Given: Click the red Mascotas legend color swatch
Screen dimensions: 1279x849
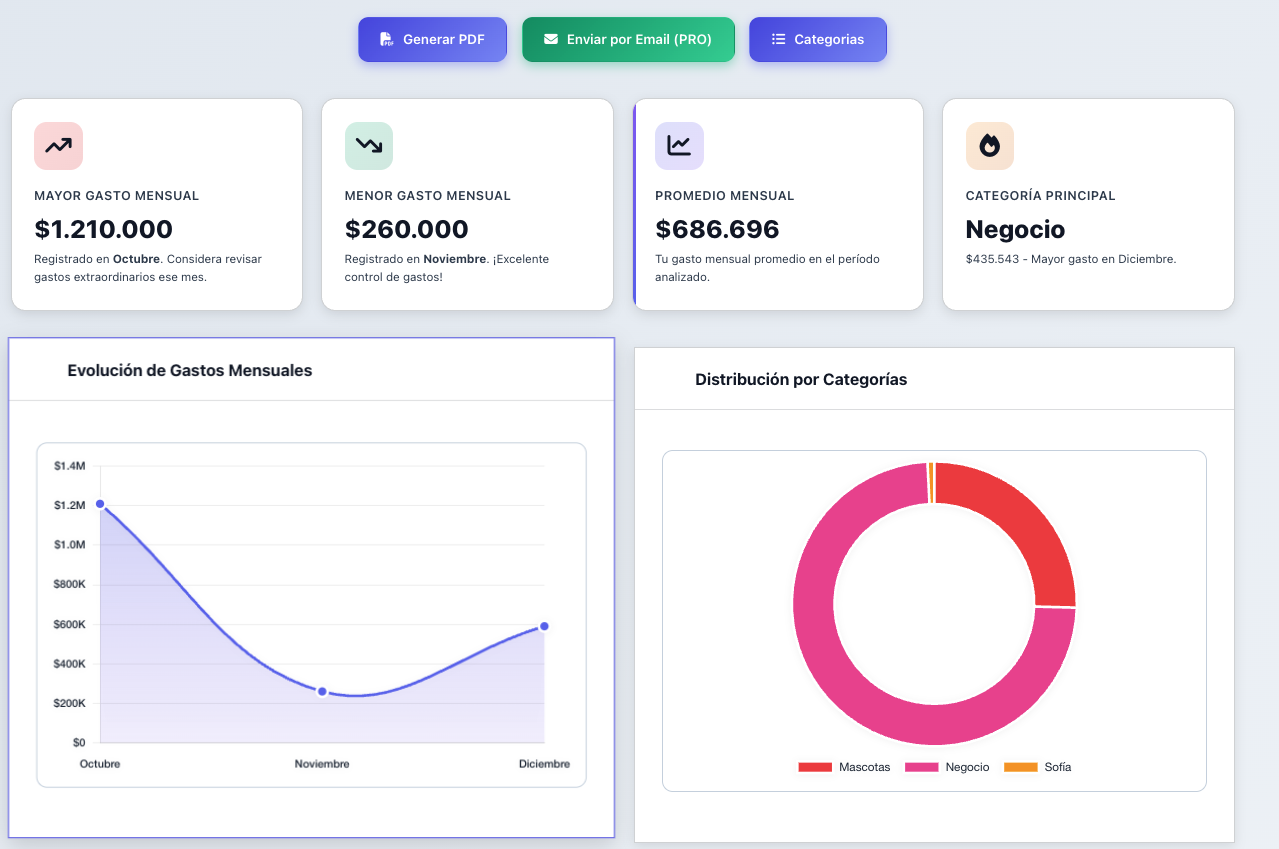Looking at the screenshot, I should coord(815,767).
